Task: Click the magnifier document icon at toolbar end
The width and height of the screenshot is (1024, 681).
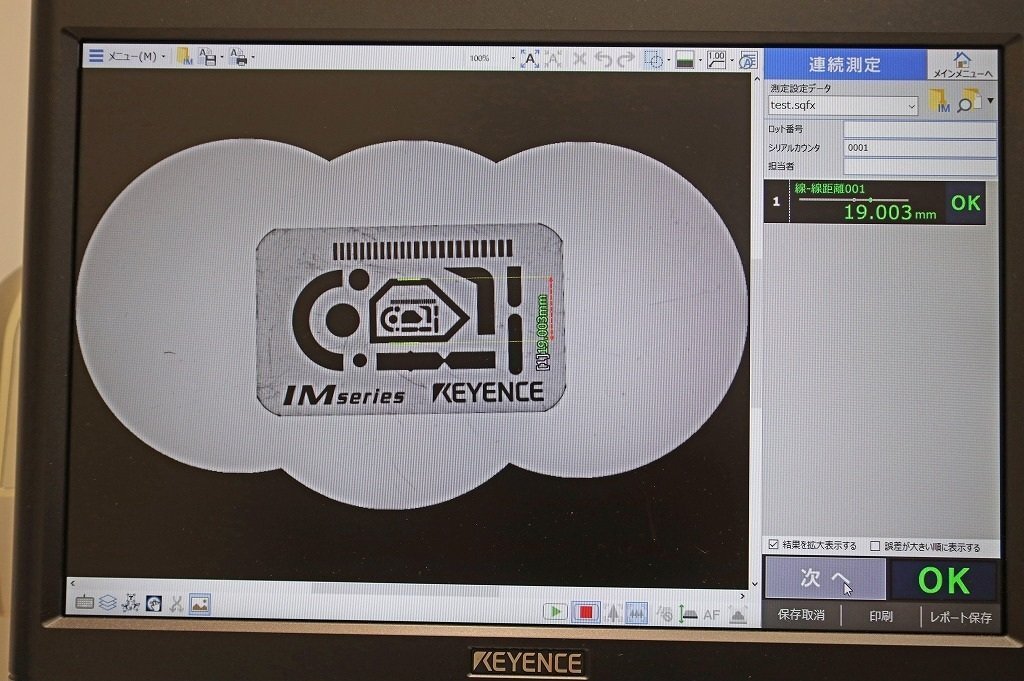Action: (747, 61)
